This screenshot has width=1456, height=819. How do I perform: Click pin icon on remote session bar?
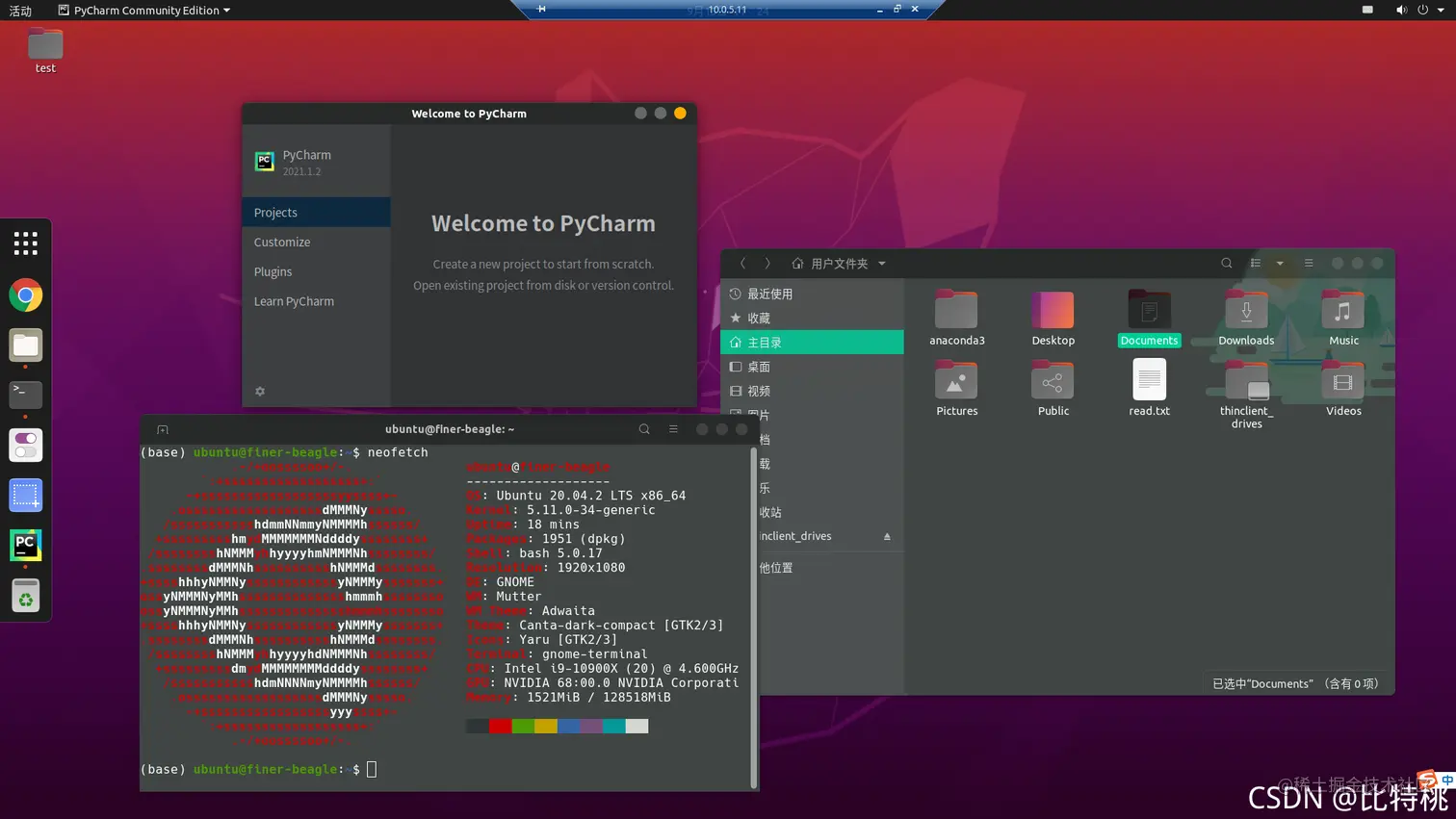pos(541,9)
